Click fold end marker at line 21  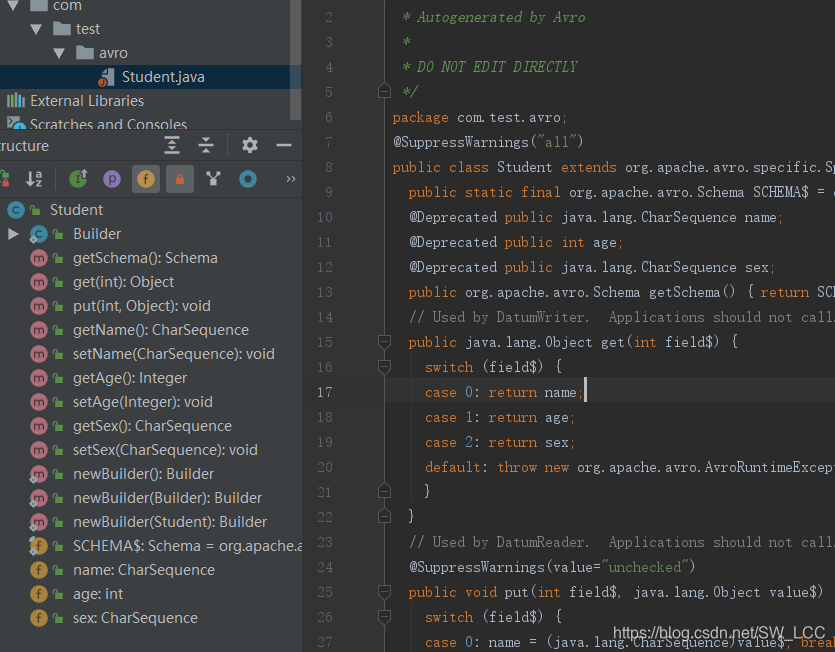(x=384, y=491)
